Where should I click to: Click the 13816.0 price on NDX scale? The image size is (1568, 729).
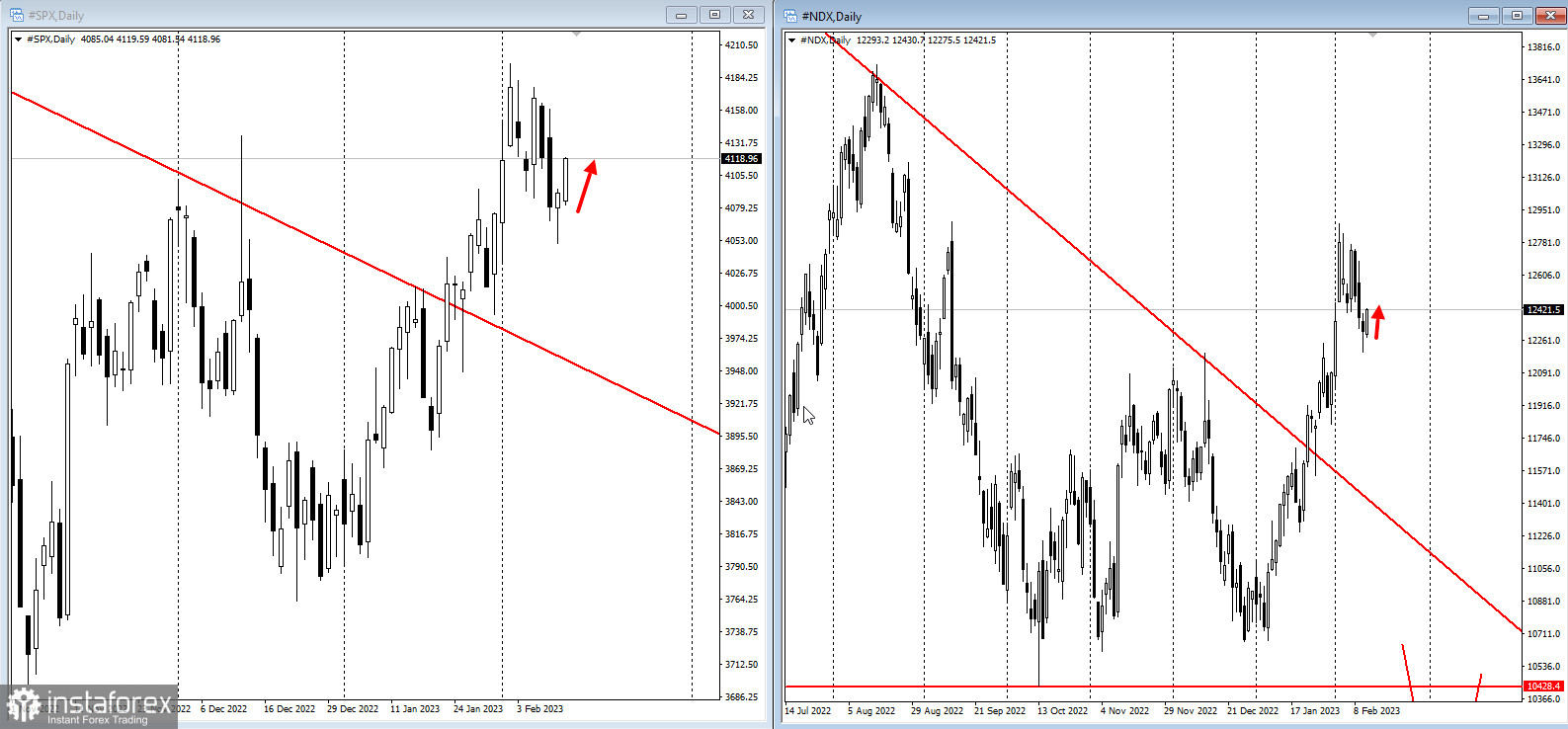point(1543,47)
